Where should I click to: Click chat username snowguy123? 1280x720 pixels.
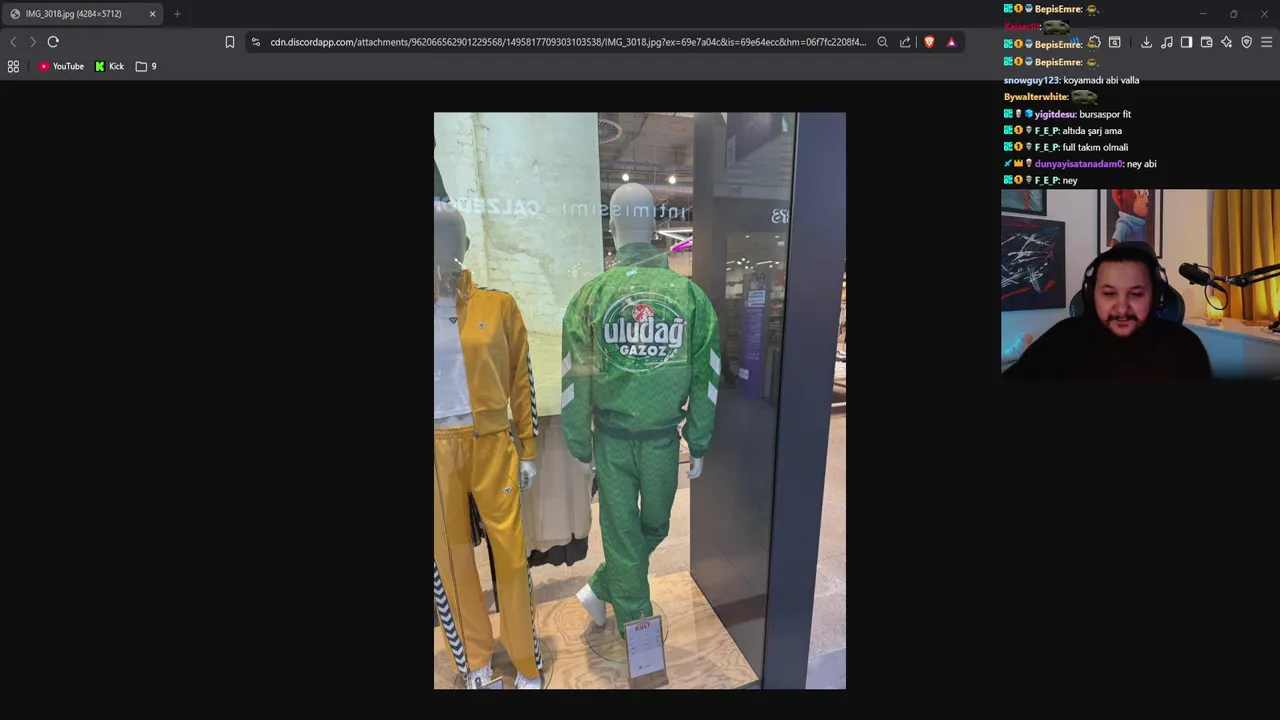(x=1030, y=80)
